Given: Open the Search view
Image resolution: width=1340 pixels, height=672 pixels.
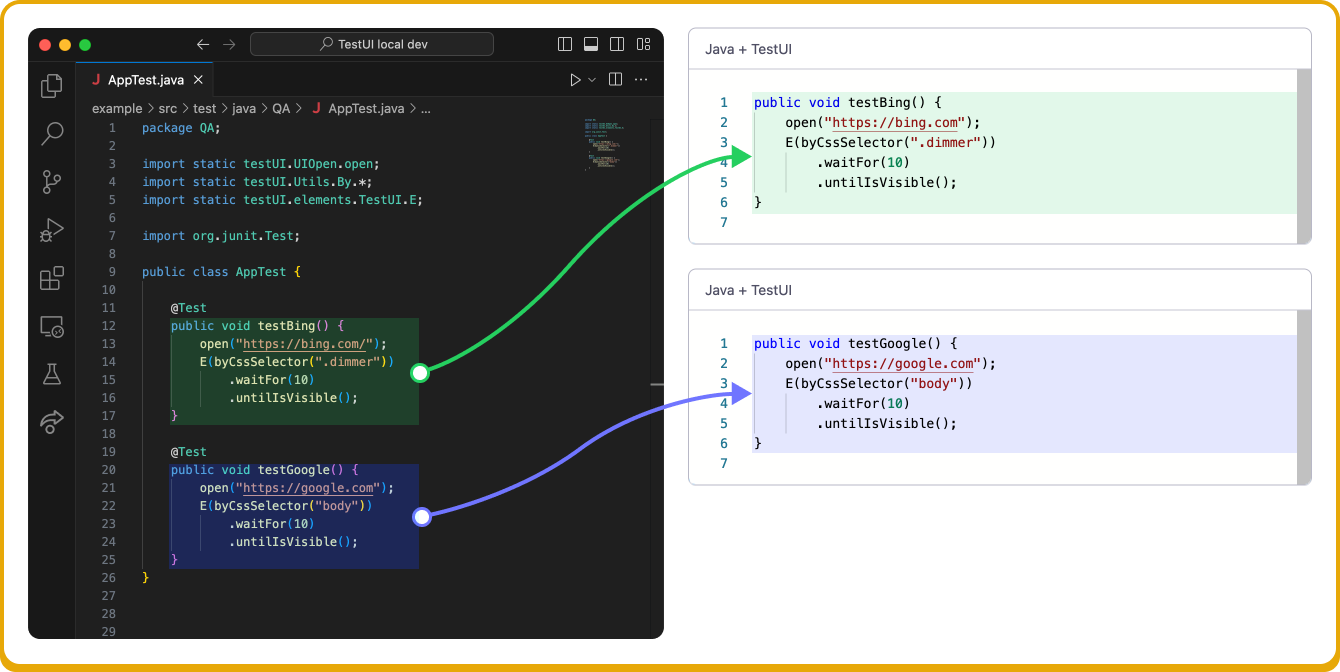Looking at the screenshot, I should click(x=51, y=134).
